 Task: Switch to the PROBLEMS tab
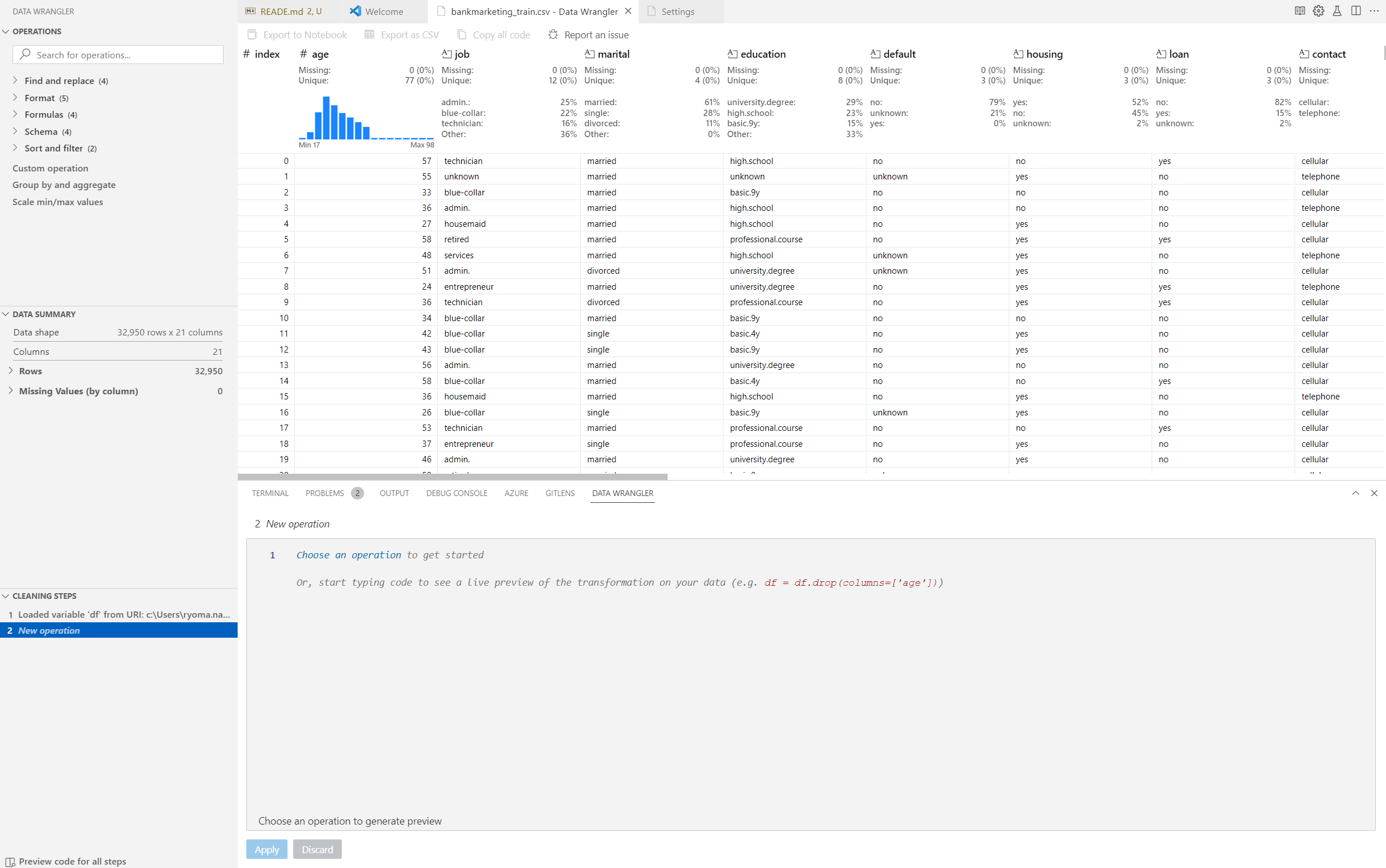point(325,493)
